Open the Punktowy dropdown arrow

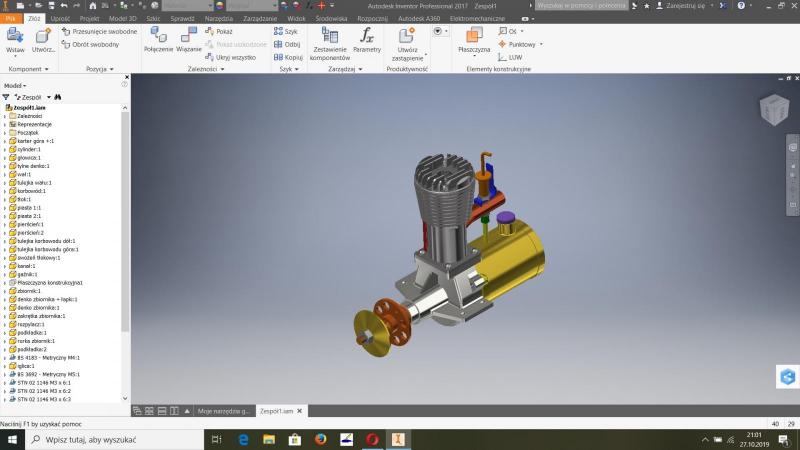tap(541, 44)
